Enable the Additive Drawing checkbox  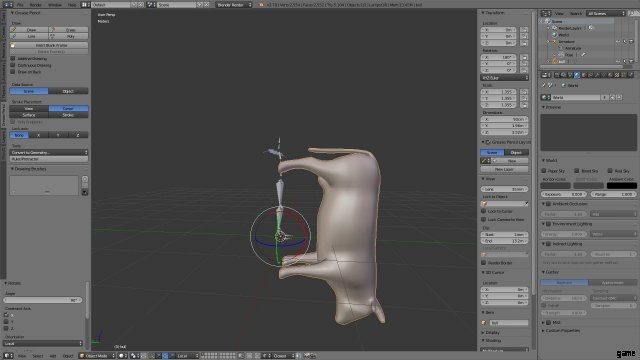tap(13, 59)
